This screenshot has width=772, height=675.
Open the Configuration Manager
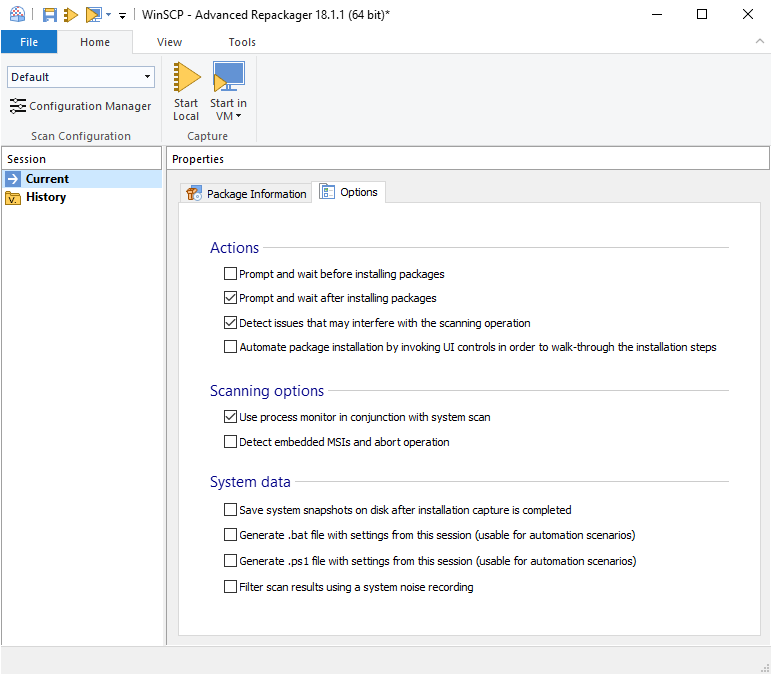[x=80, y=106]
